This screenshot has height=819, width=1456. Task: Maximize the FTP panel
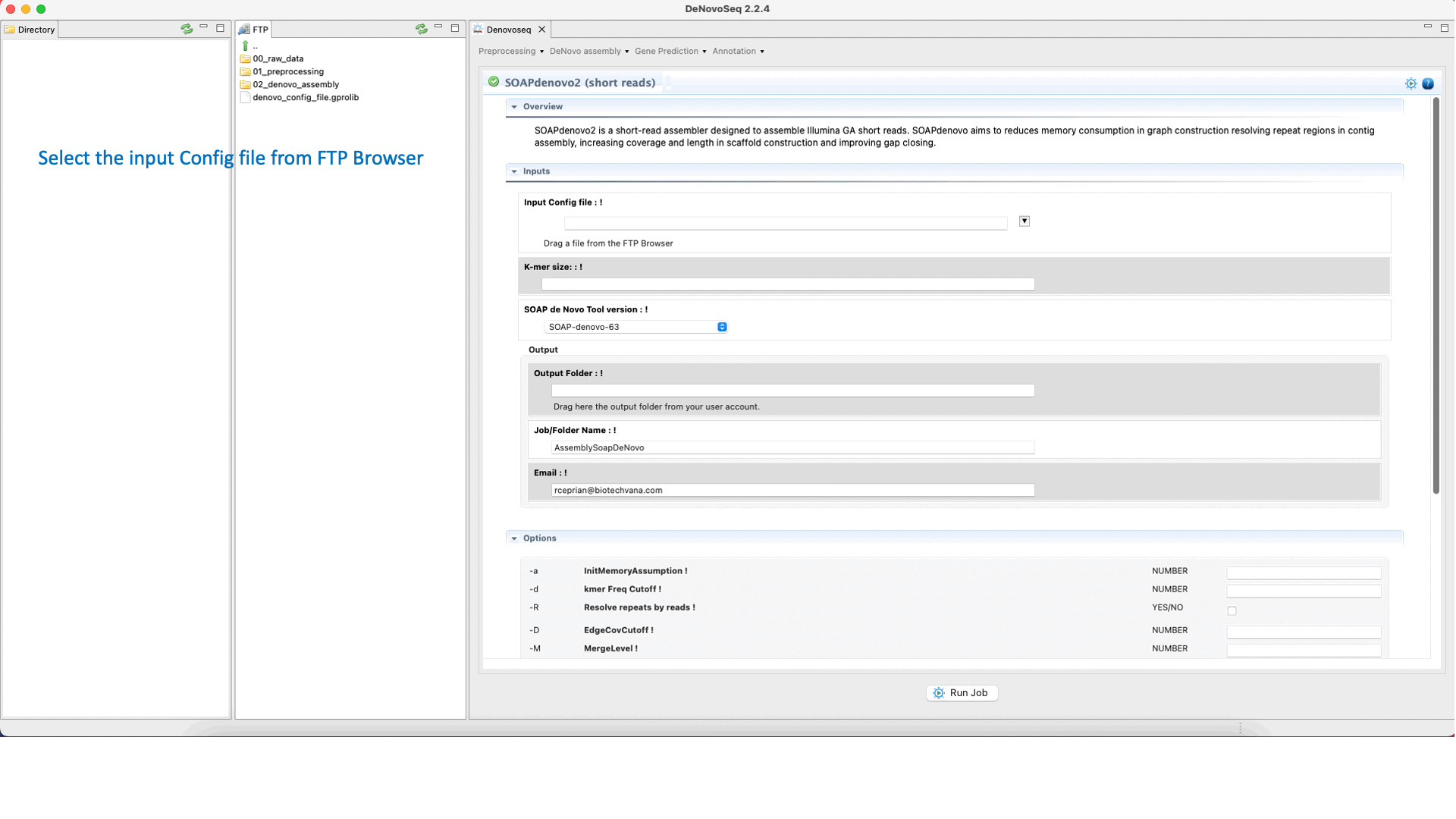coord(455,28)
